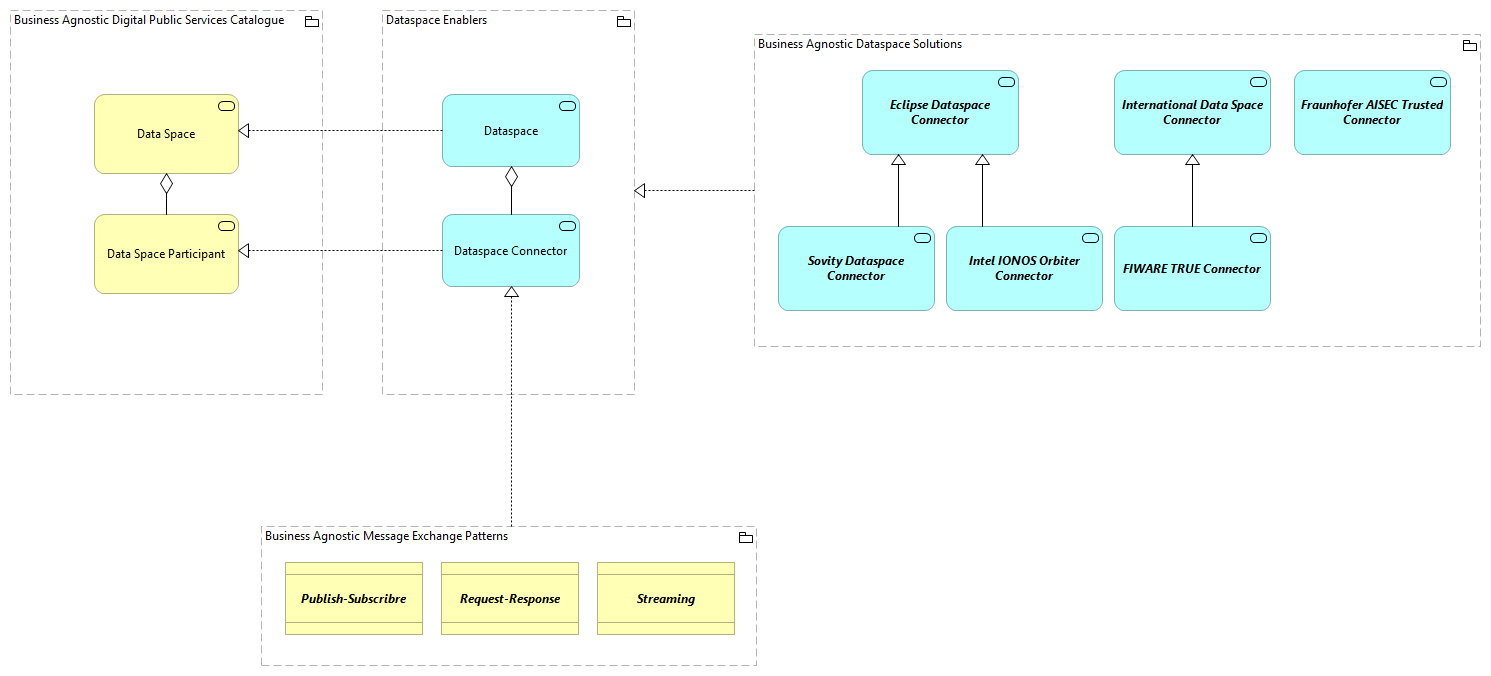Click folder icon of Business Agnostic Dataspace Solutions group

[x=1470, y=45]
